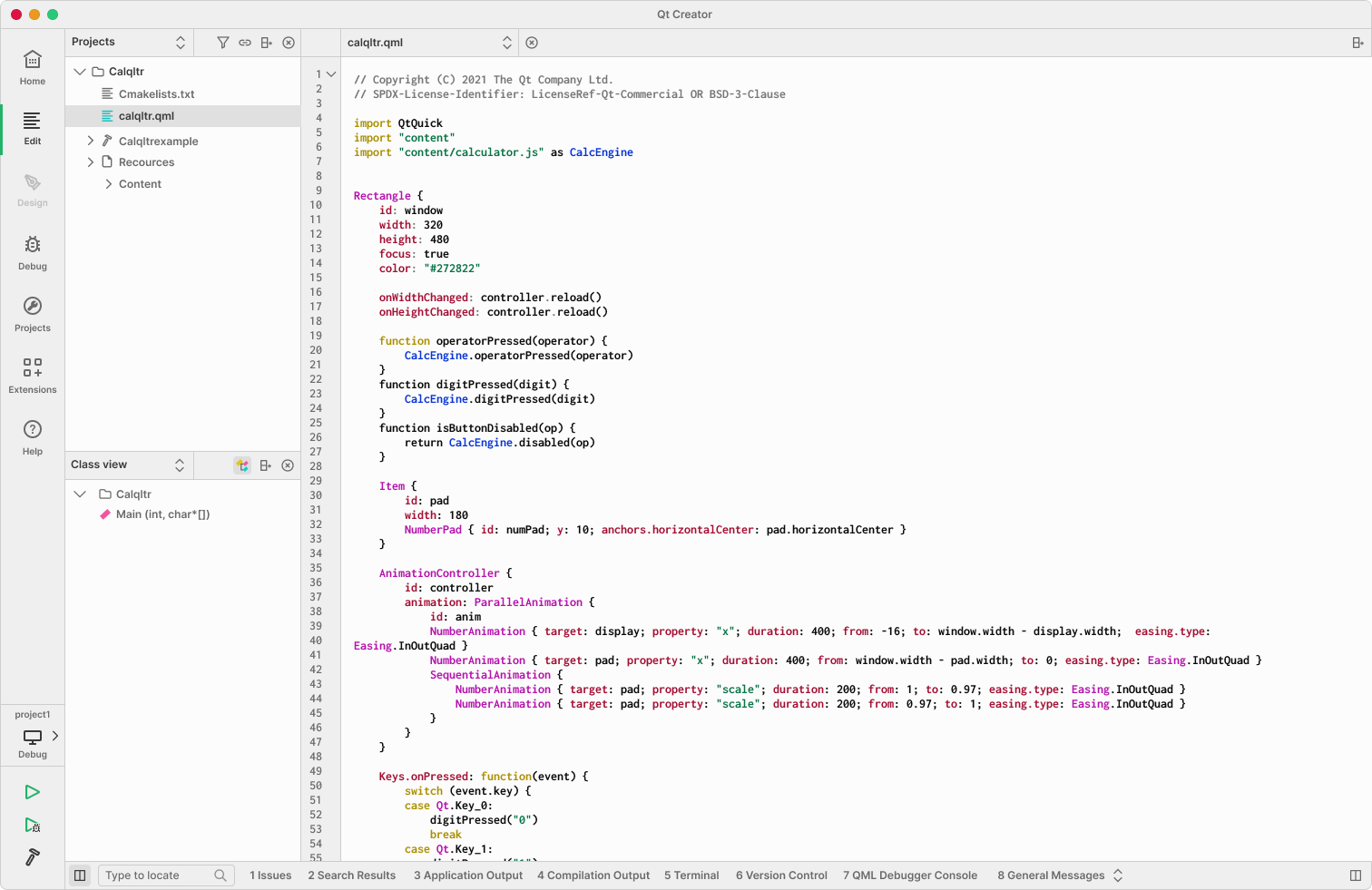Viewport: 1372px width, 890px height.
Task: Open the Help mode
Action: (x=33, y=437)
